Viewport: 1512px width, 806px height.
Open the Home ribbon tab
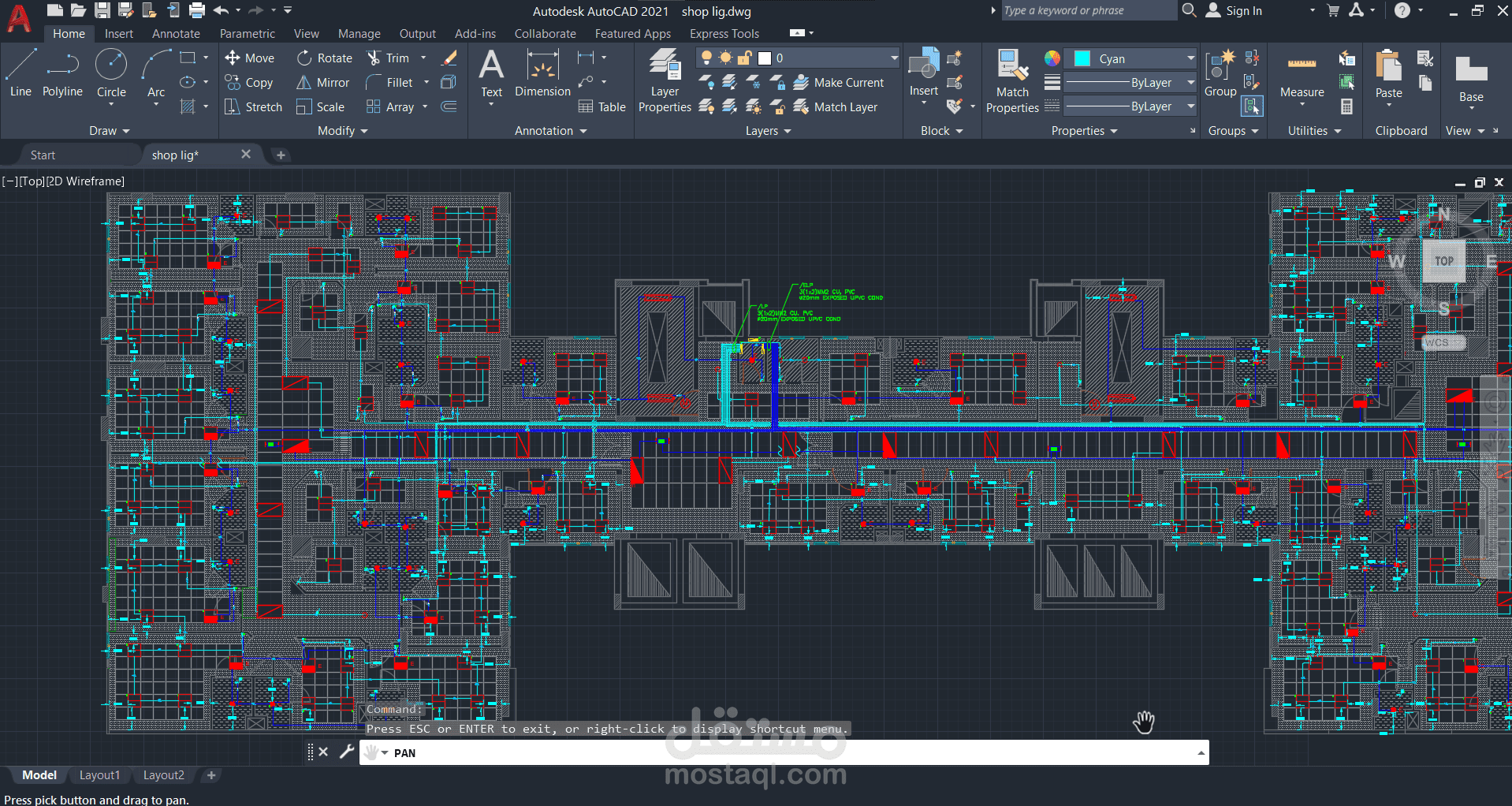(69, 33)
